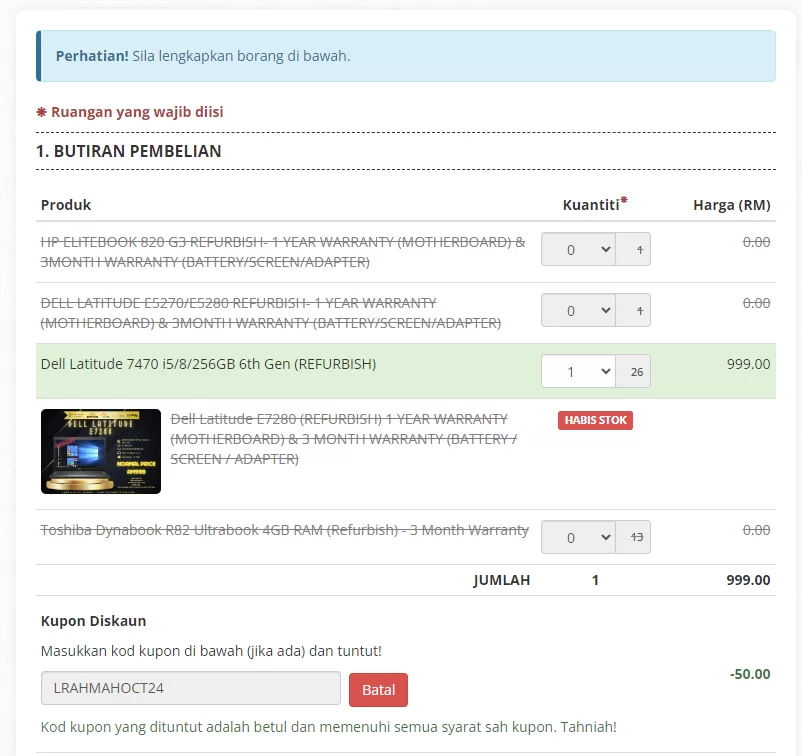Click the HABIS STOK badge

pyautogui.click(x=595, y=420)
